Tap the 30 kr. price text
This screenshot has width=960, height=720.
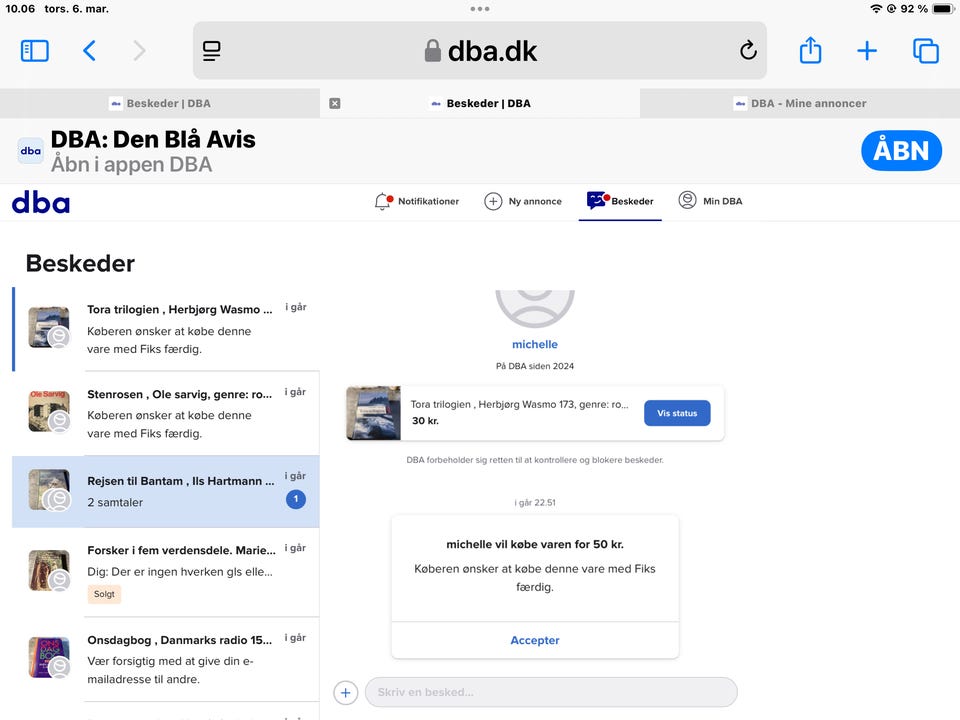(426, 421)
